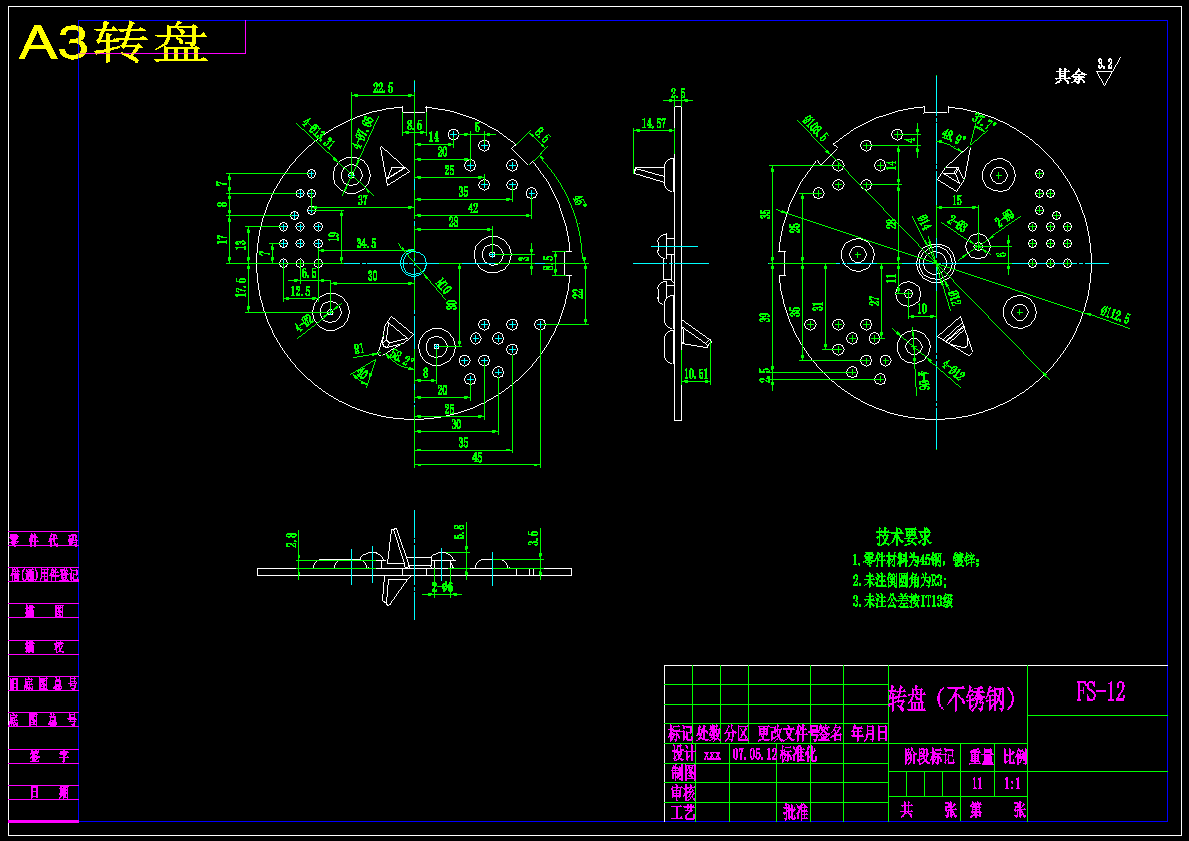
Task: Select the "工艺" row label
Action: pos(683,813)
